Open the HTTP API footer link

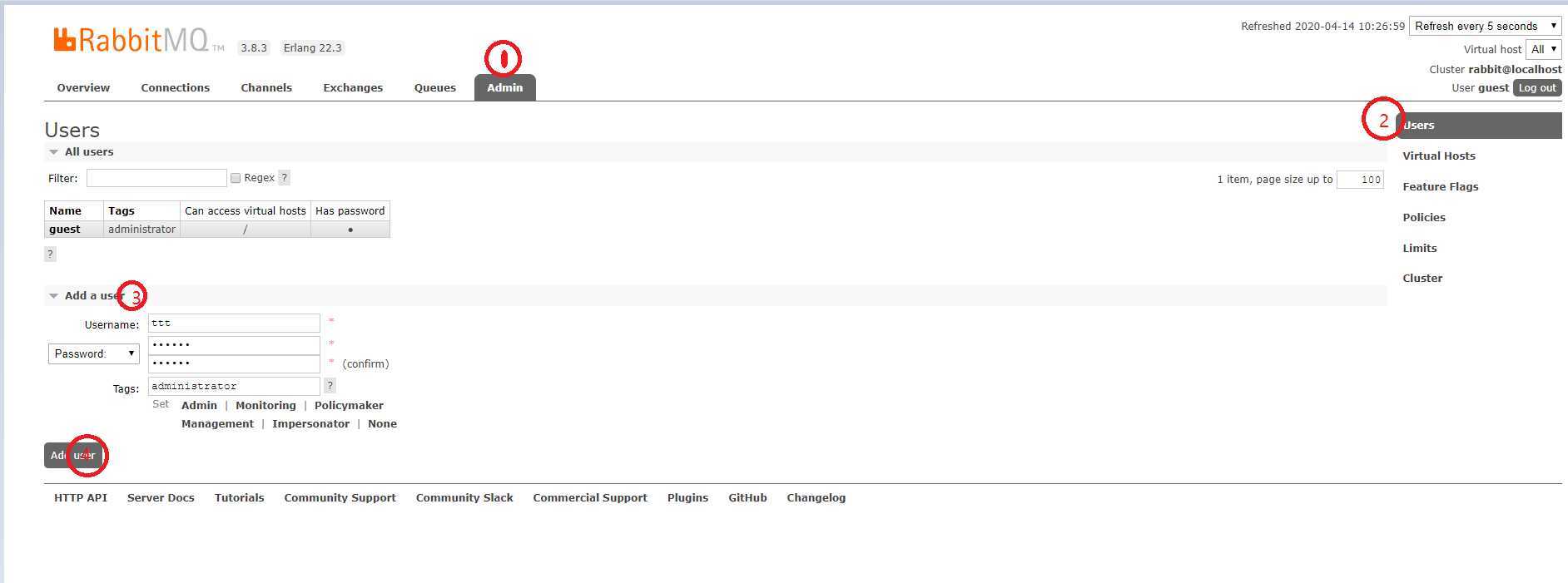(x=81, y=497)
